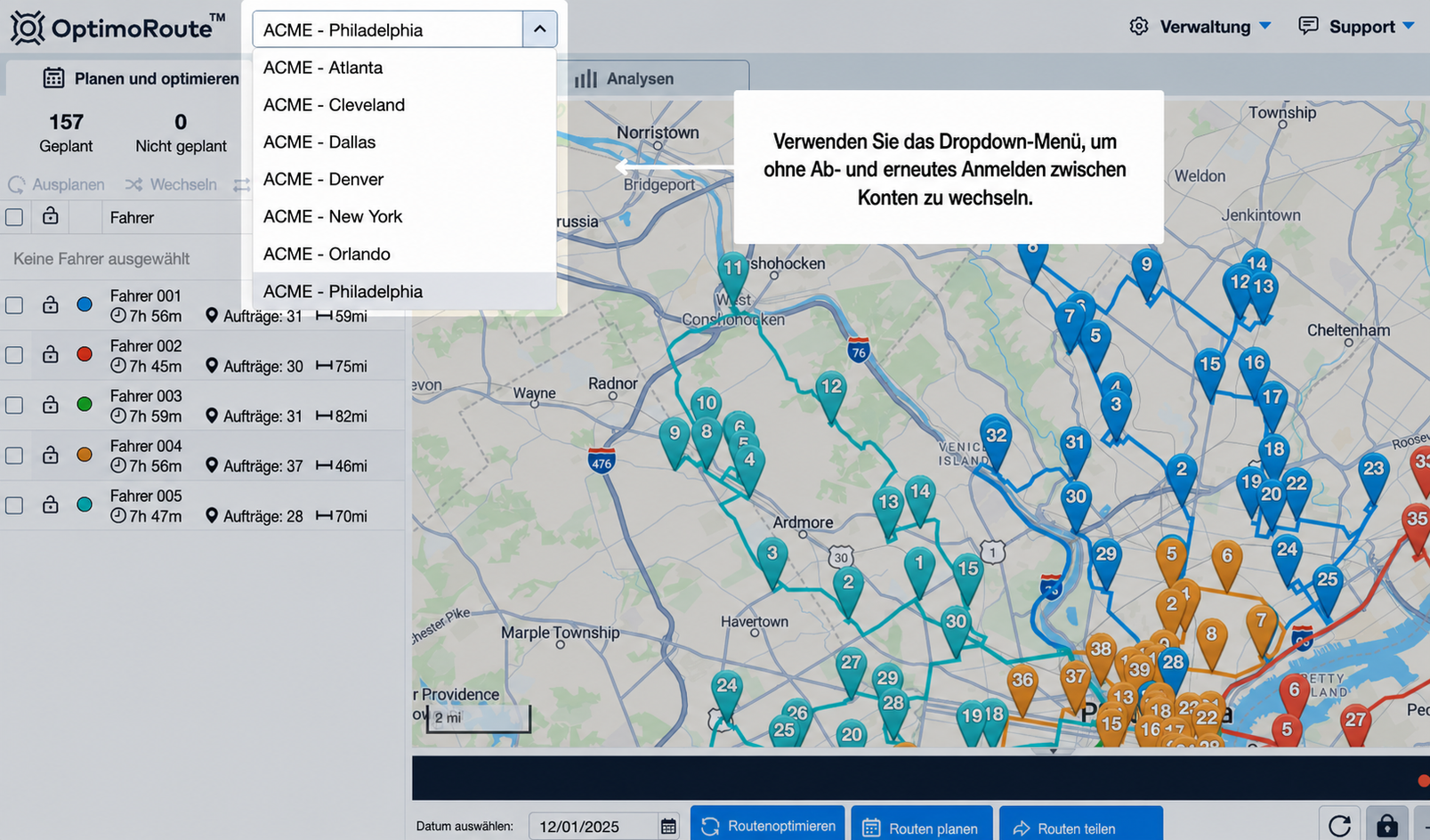Click the orange color dot for Fahrer 004

point(85,455)
